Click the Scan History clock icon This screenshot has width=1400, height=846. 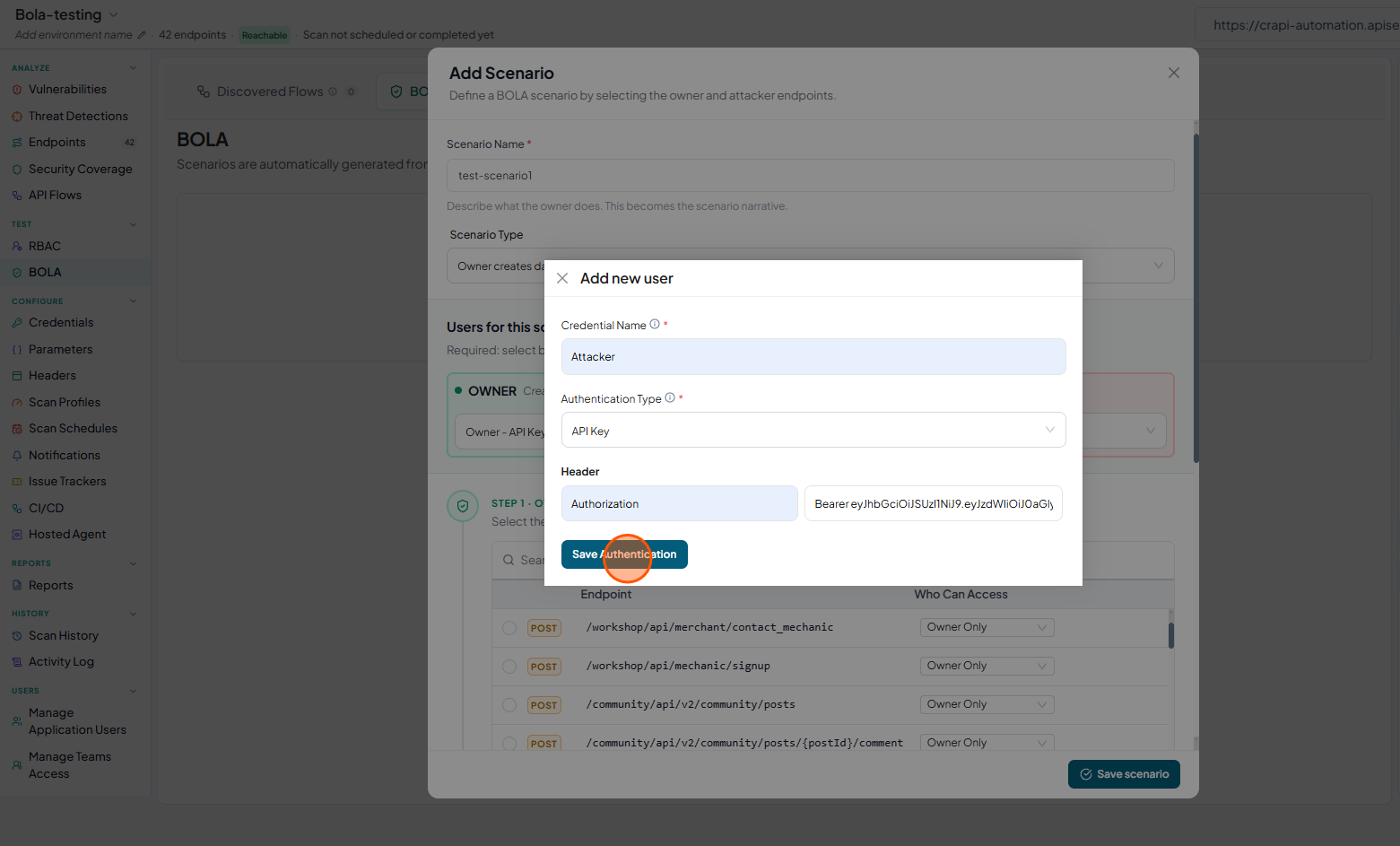[x=17, y=636]
